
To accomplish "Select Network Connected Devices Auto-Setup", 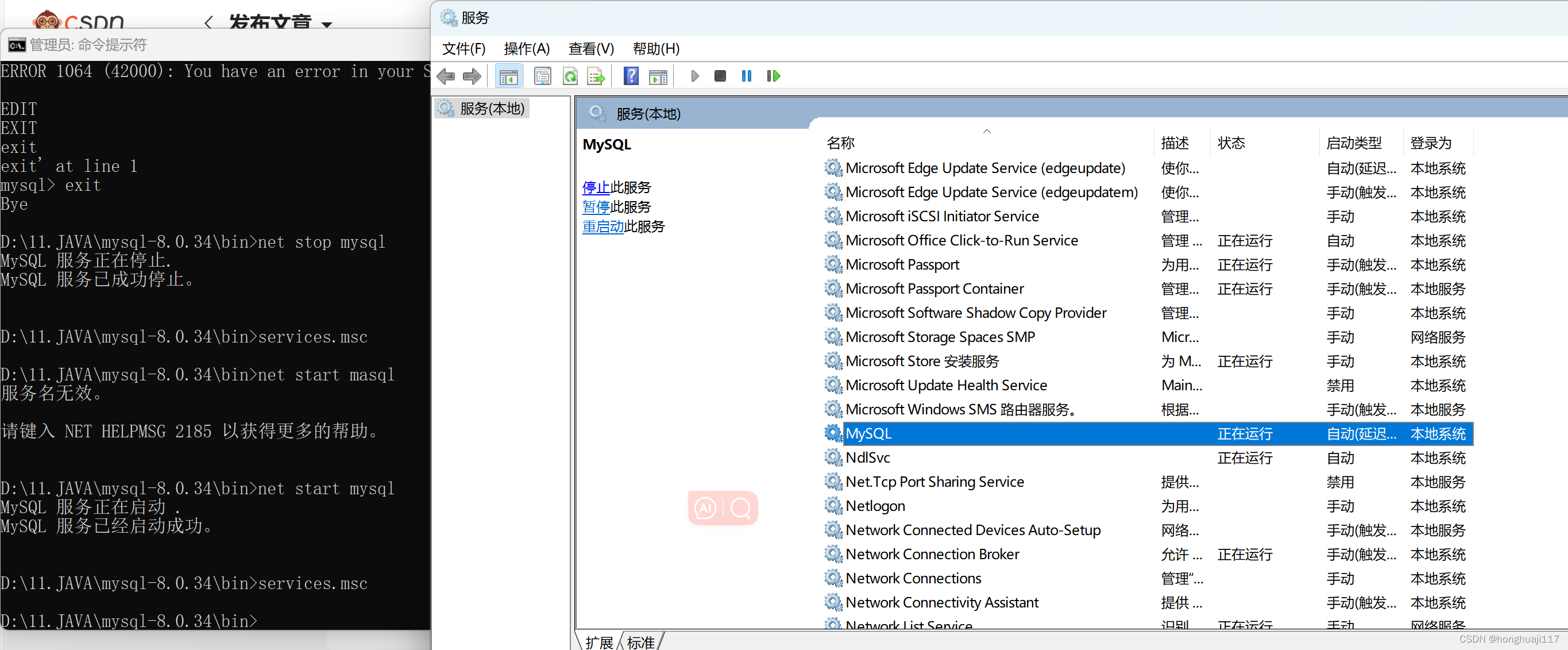I will pyautogui.click(x=1148, y=530).
